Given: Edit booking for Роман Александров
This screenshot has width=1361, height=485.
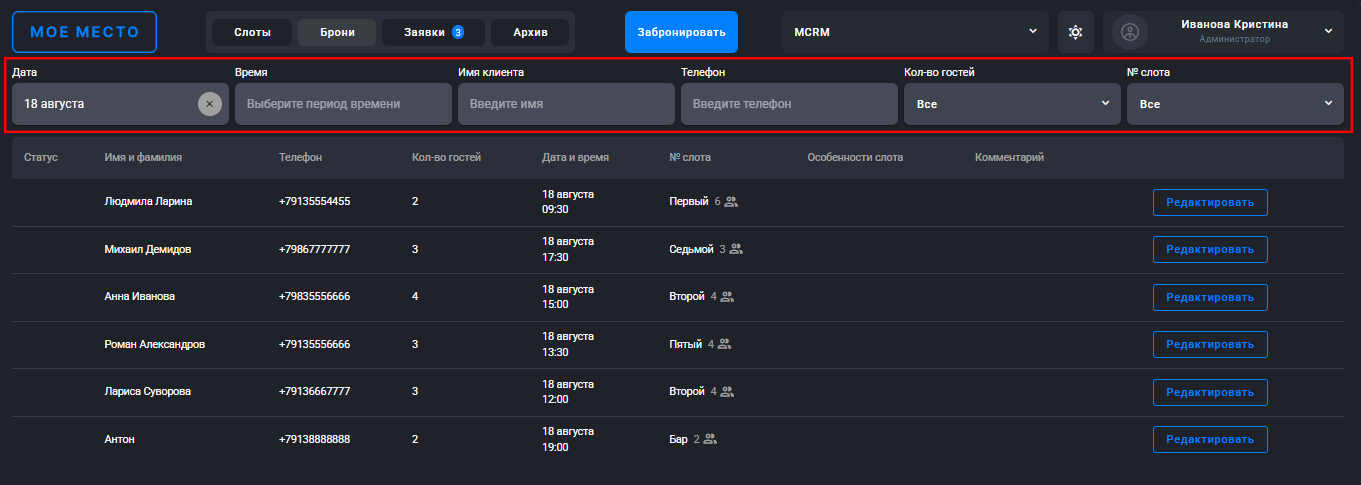Looking at the screenshot, I should (1210, 344).
